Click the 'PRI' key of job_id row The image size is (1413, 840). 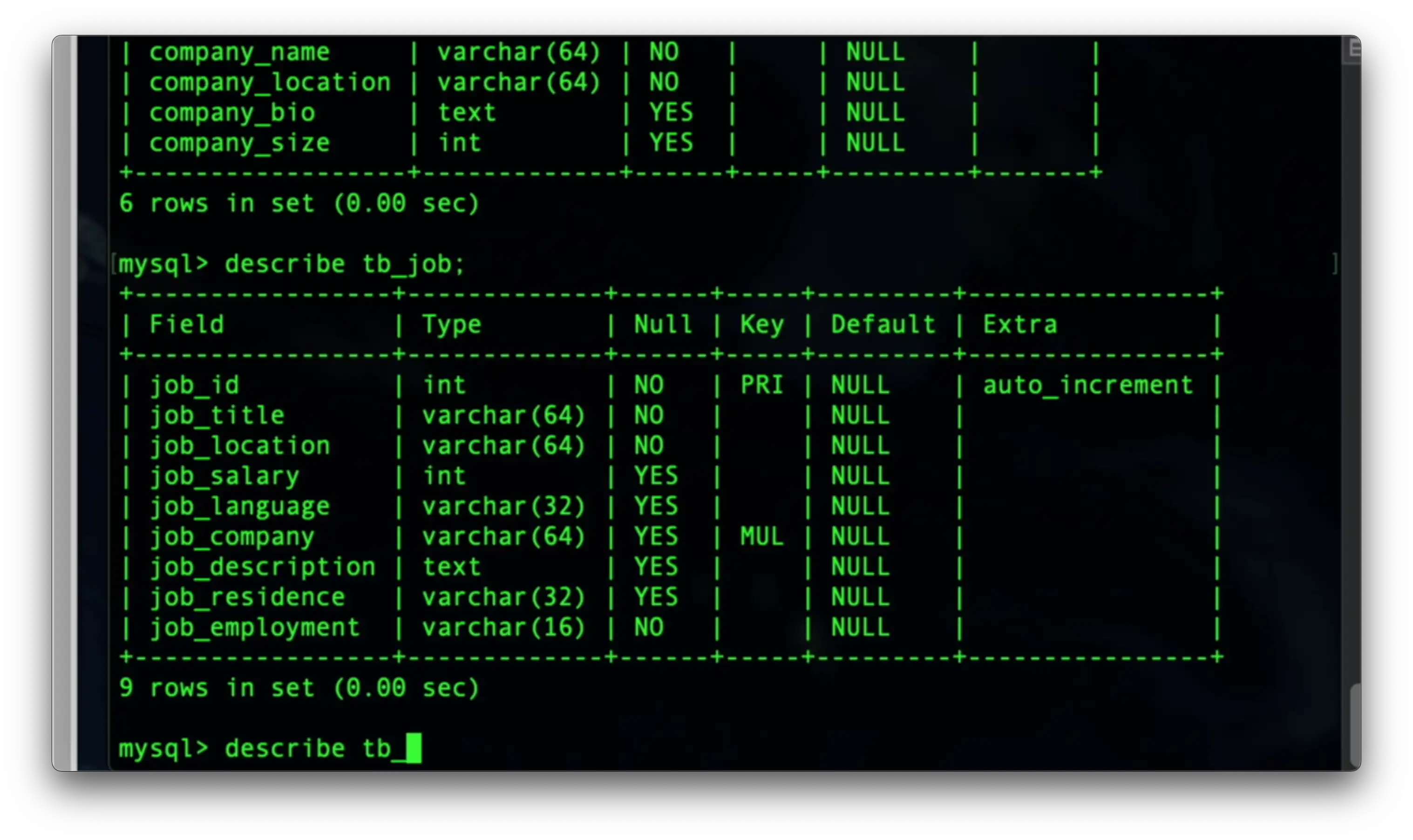[761, 386]
